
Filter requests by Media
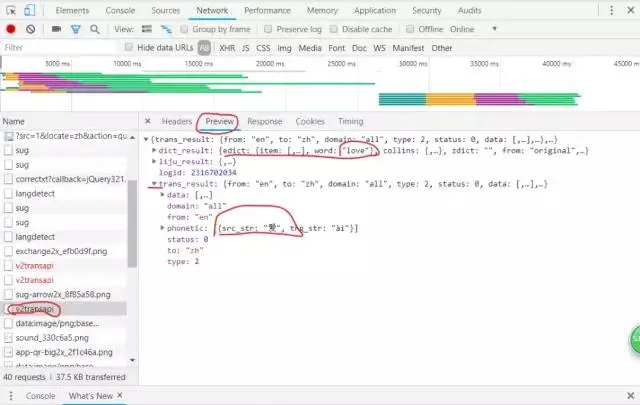click(310, 48)
